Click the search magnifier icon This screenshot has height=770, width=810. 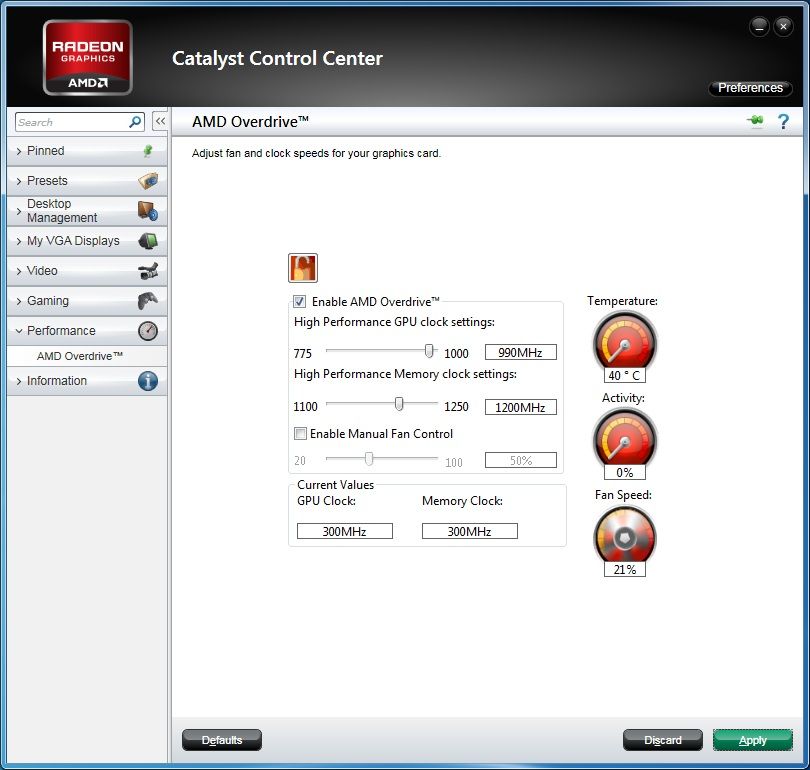[x=135, y=122]
